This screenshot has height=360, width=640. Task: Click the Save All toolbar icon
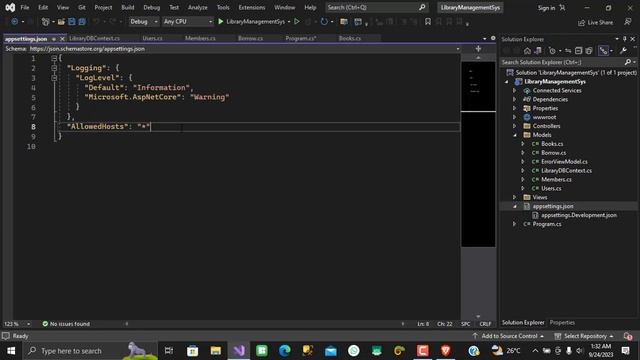82,22
